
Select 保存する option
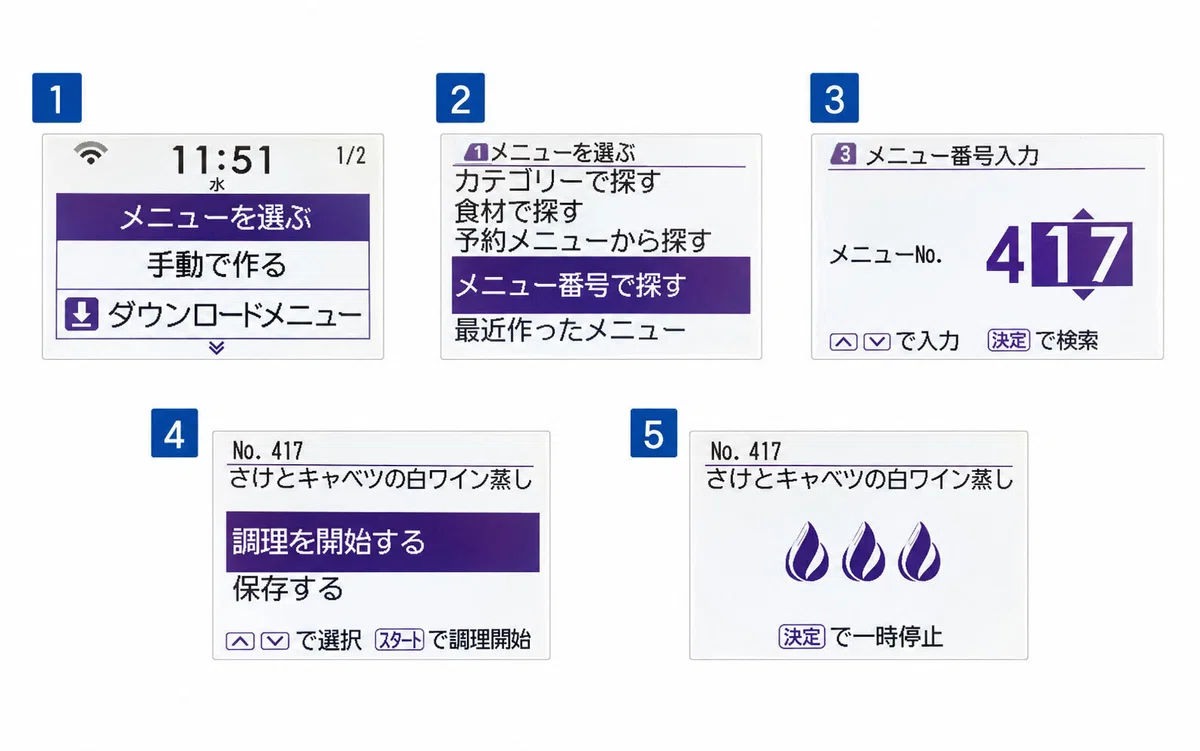(288, 589)
